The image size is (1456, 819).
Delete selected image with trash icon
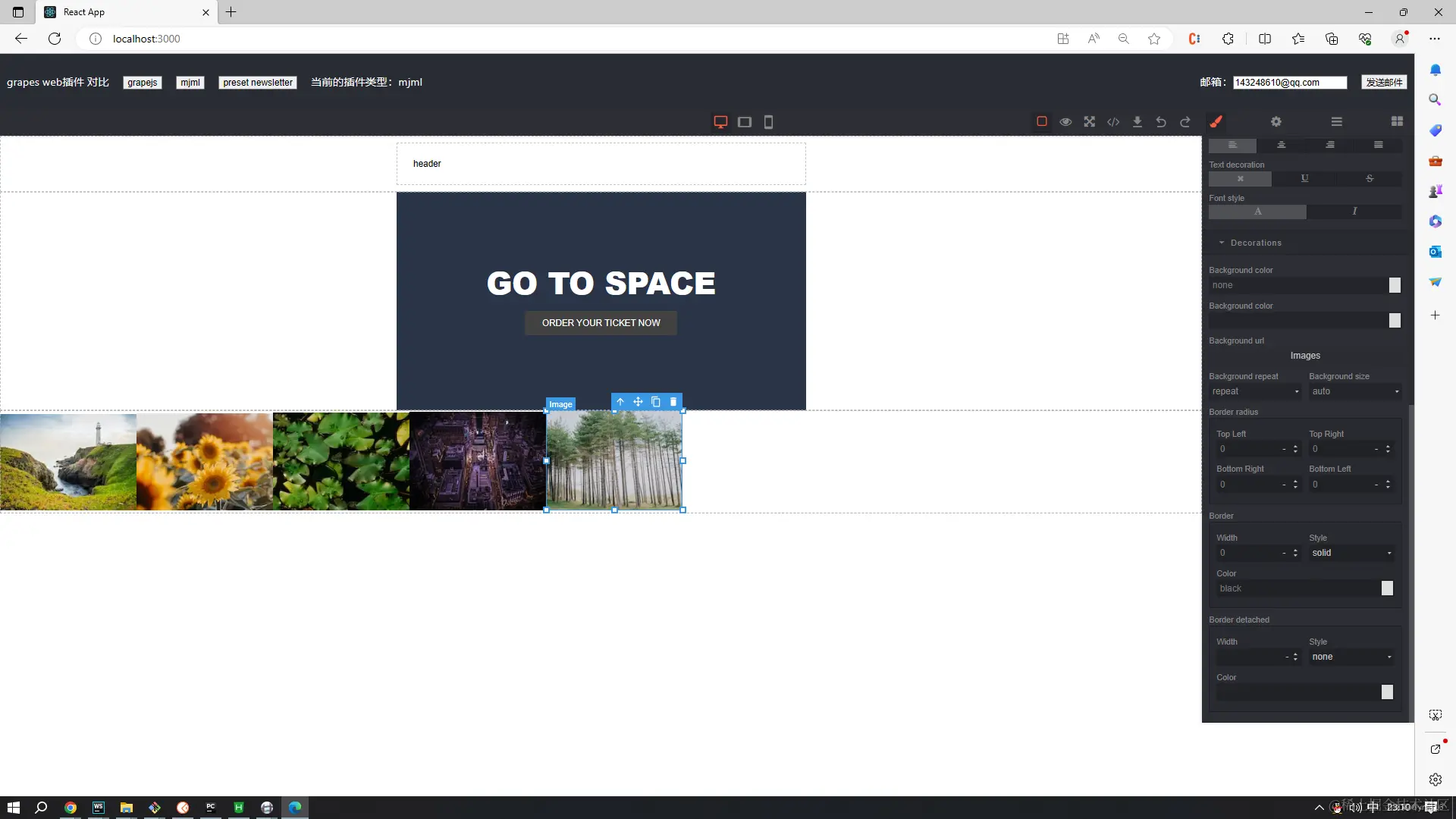tap(673, 402)
